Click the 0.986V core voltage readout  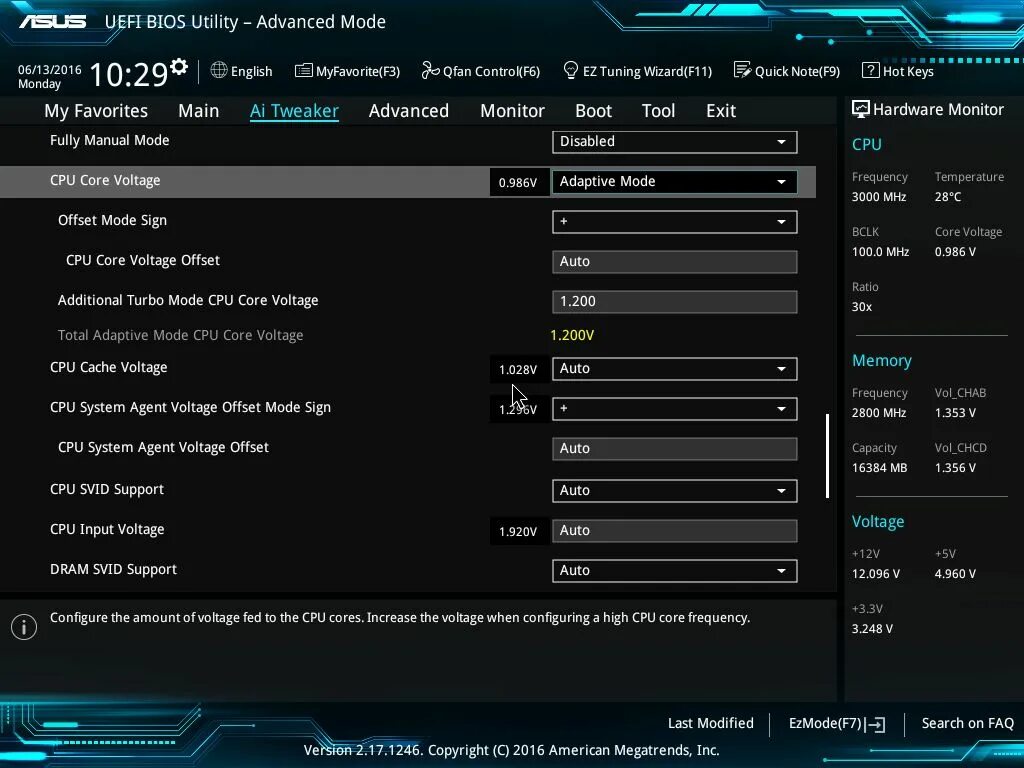[518, 182]
